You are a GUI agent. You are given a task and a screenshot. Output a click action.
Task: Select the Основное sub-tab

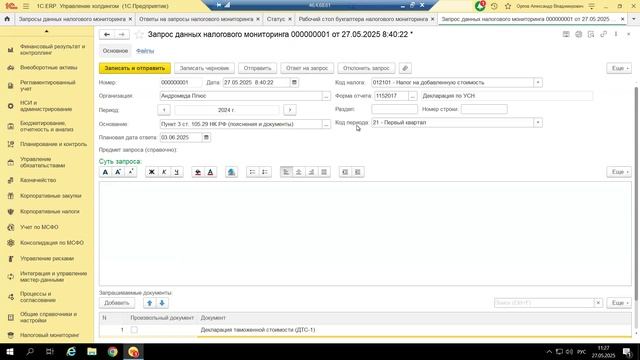pyautogui.click(x=115, y=51)
